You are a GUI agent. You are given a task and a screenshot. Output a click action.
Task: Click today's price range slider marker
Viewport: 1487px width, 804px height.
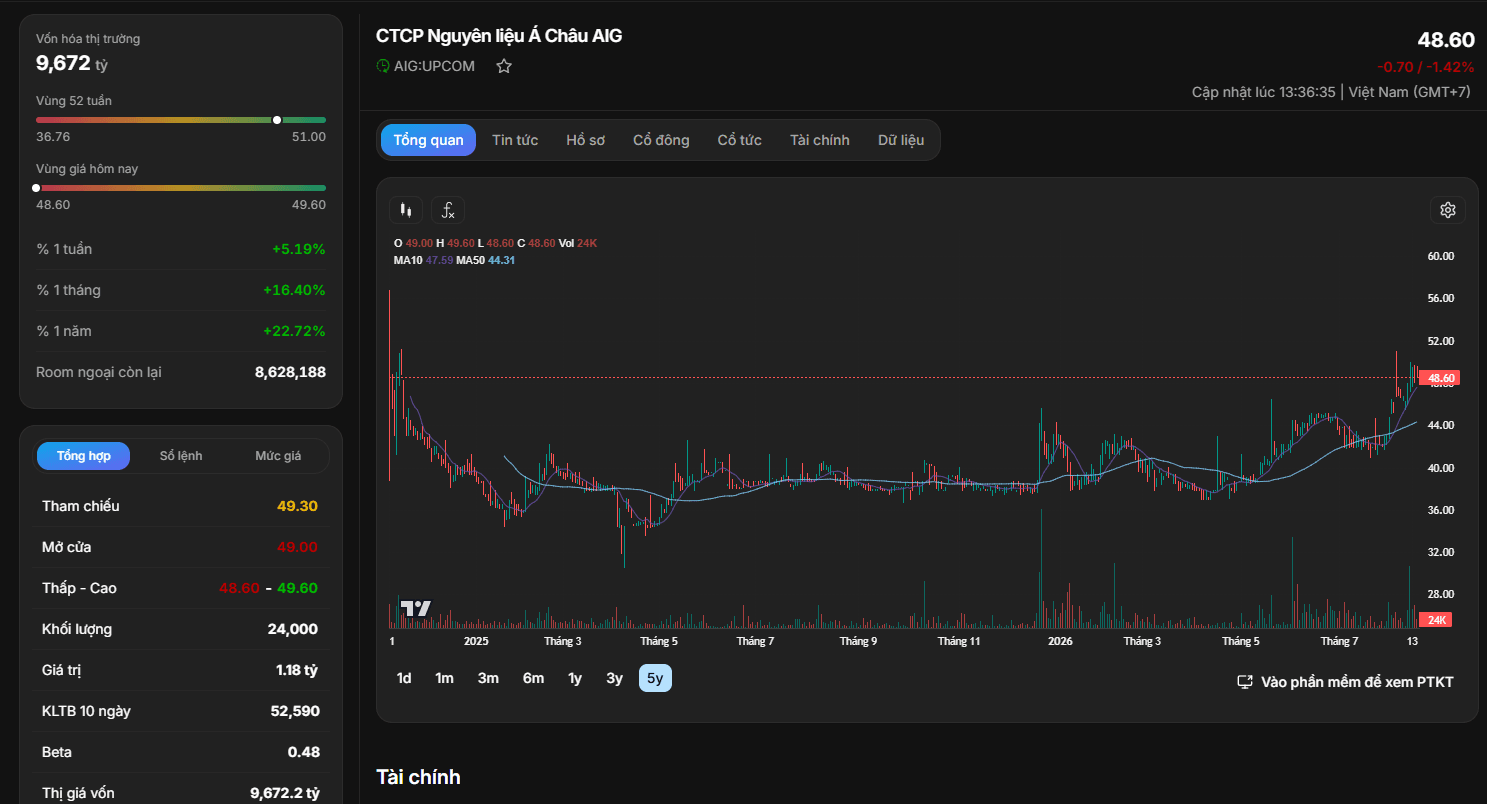click(36, 188)
